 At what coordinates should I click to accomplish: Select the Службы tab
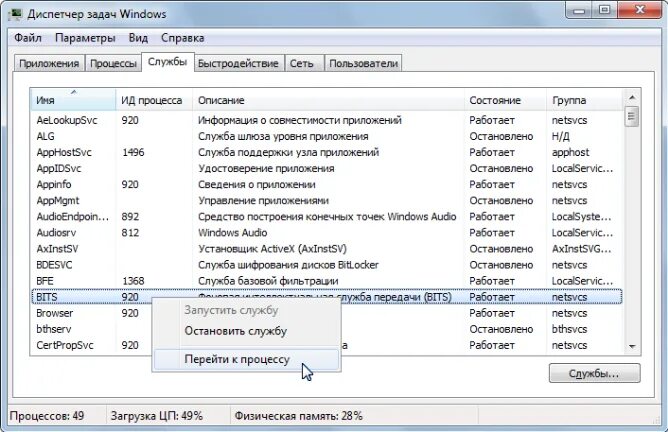tap(167, 62)
